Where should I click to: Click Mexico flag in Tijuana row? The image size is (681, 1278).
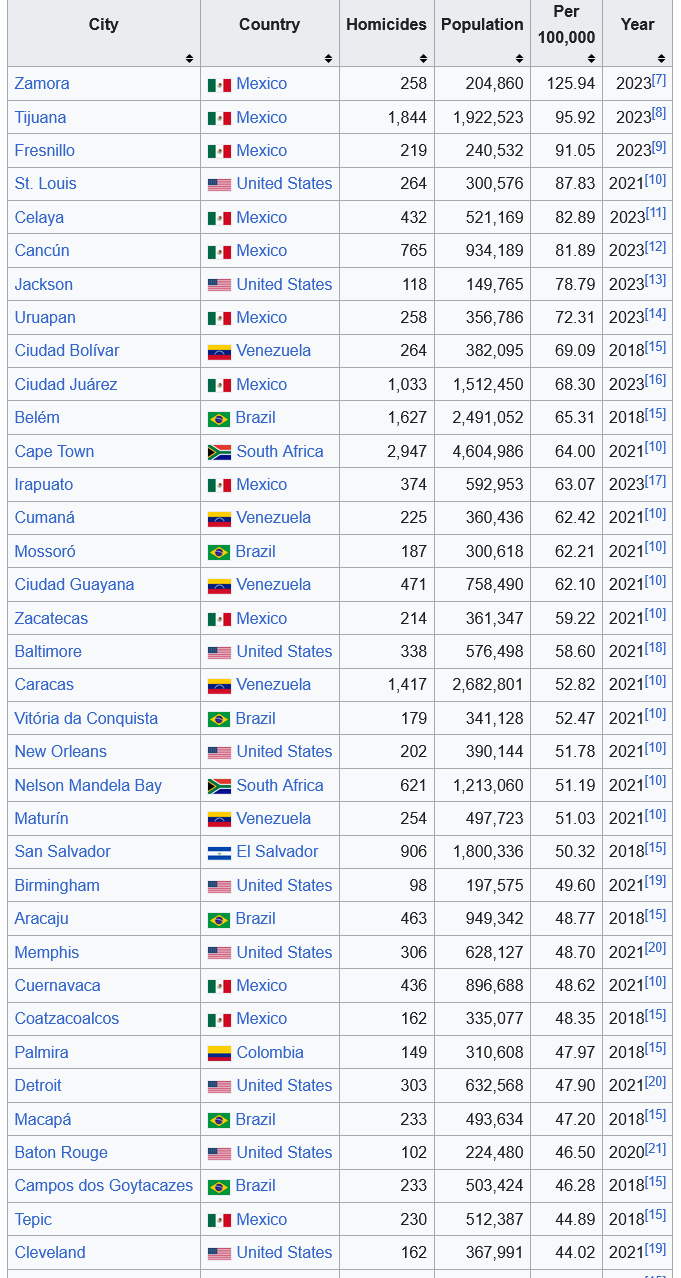tap(219, 118)
